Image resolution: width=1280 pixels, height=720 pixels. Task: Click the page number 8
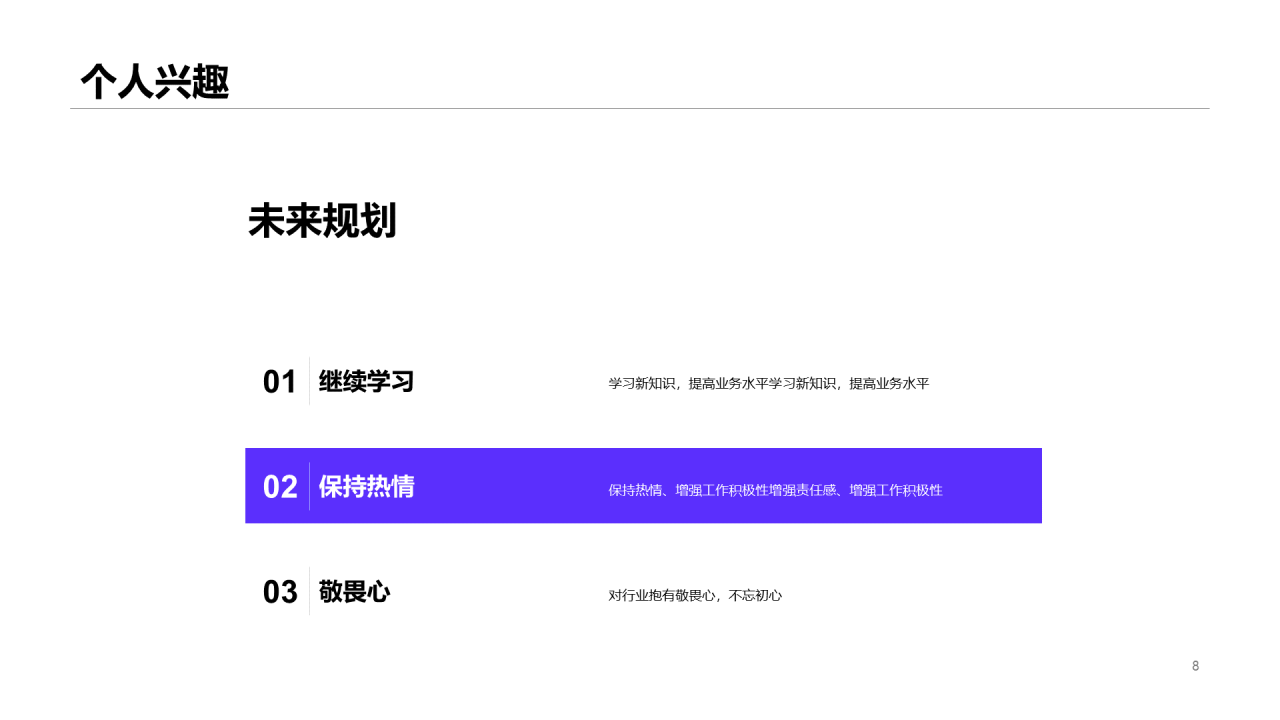click(1193, 665)
